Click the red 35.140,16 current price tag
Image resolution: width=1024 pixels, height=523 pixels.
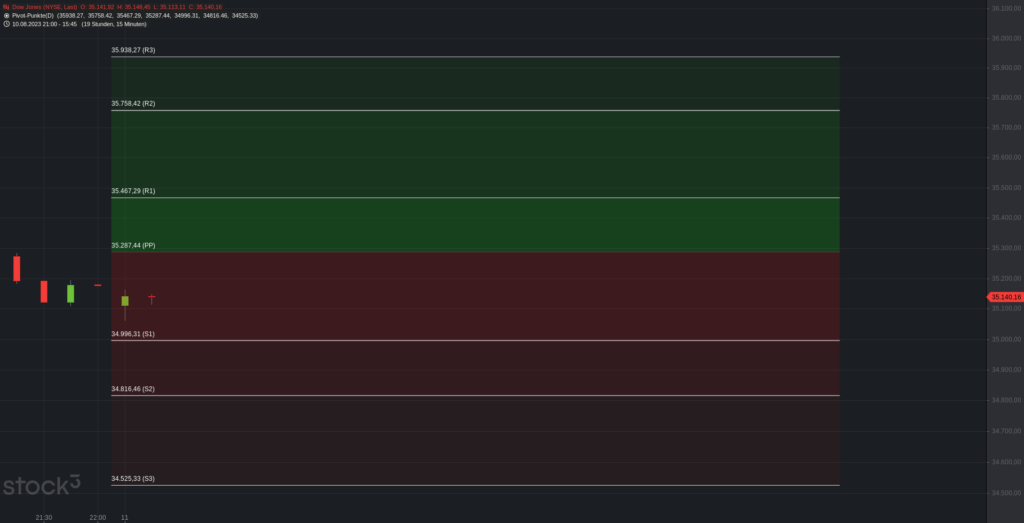click(1005, 297)
